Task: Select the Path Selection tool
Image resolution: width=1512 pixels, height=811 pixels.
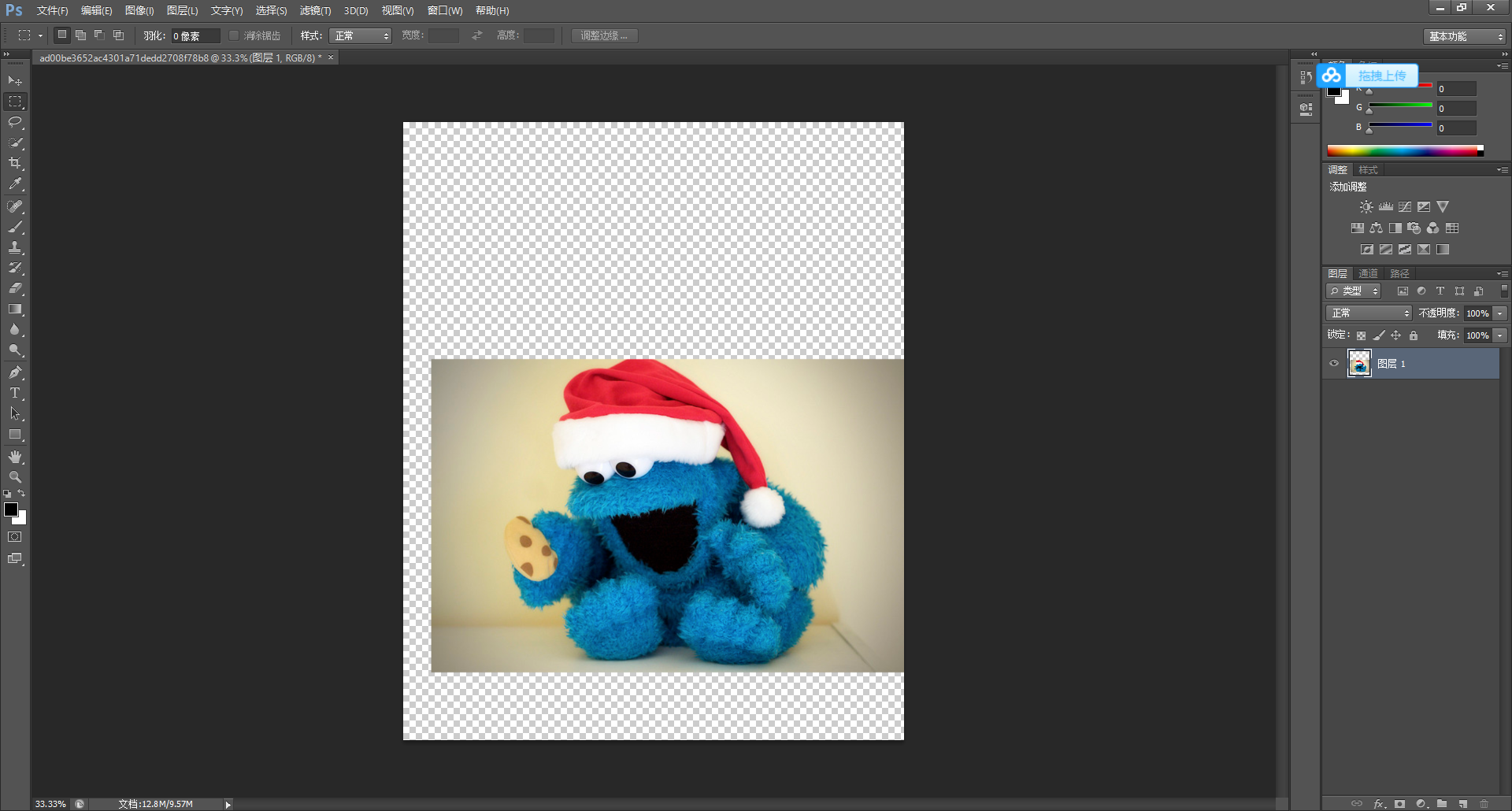Action: [x=15, y=413]
